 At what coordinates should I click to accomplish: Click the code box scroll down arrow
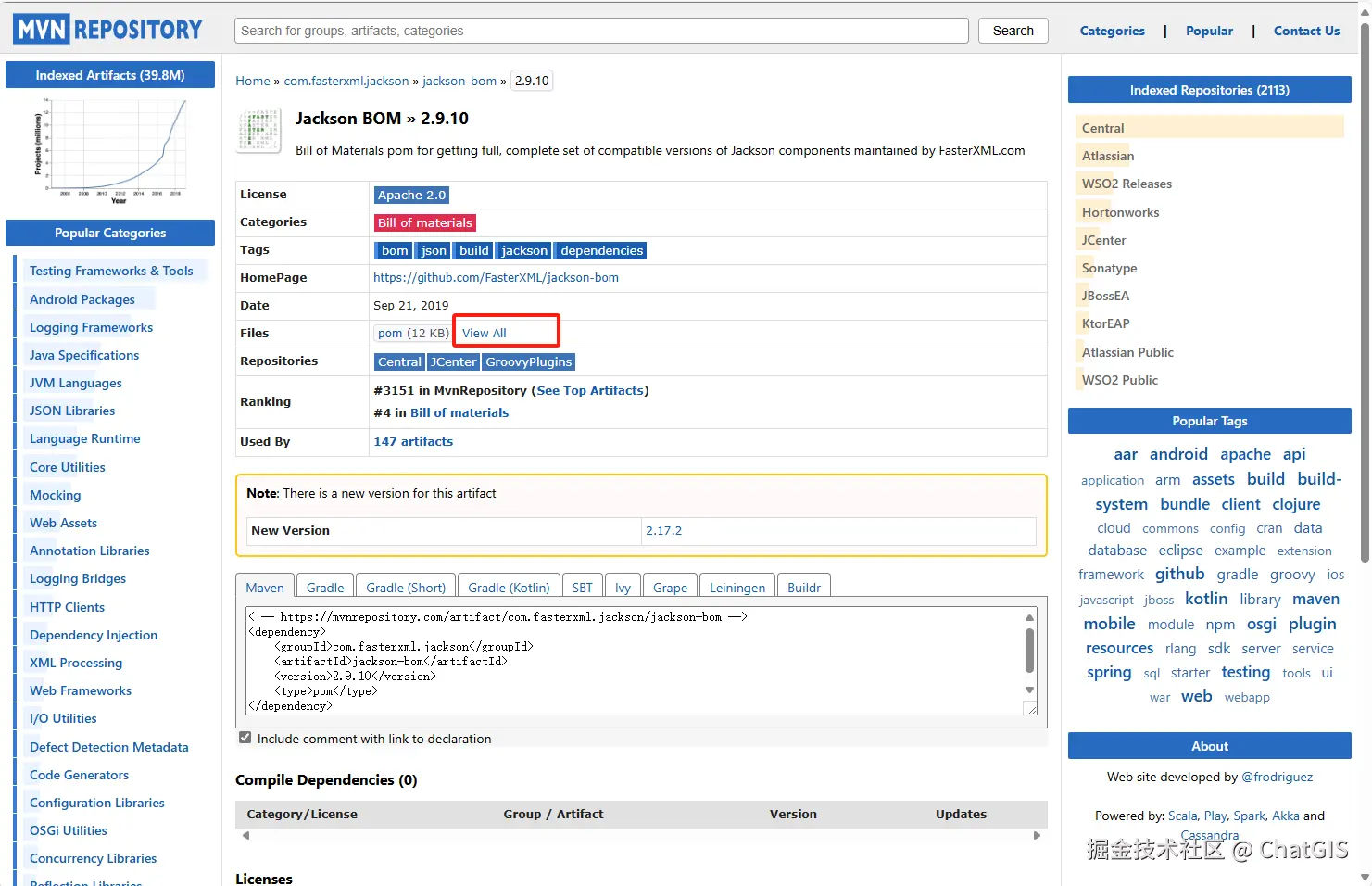1029,690
